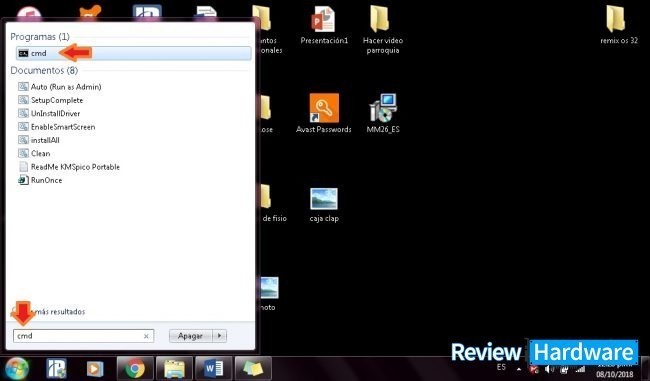
Task: Expand shutdown options arrow
Action: click(x=220, y=336)
